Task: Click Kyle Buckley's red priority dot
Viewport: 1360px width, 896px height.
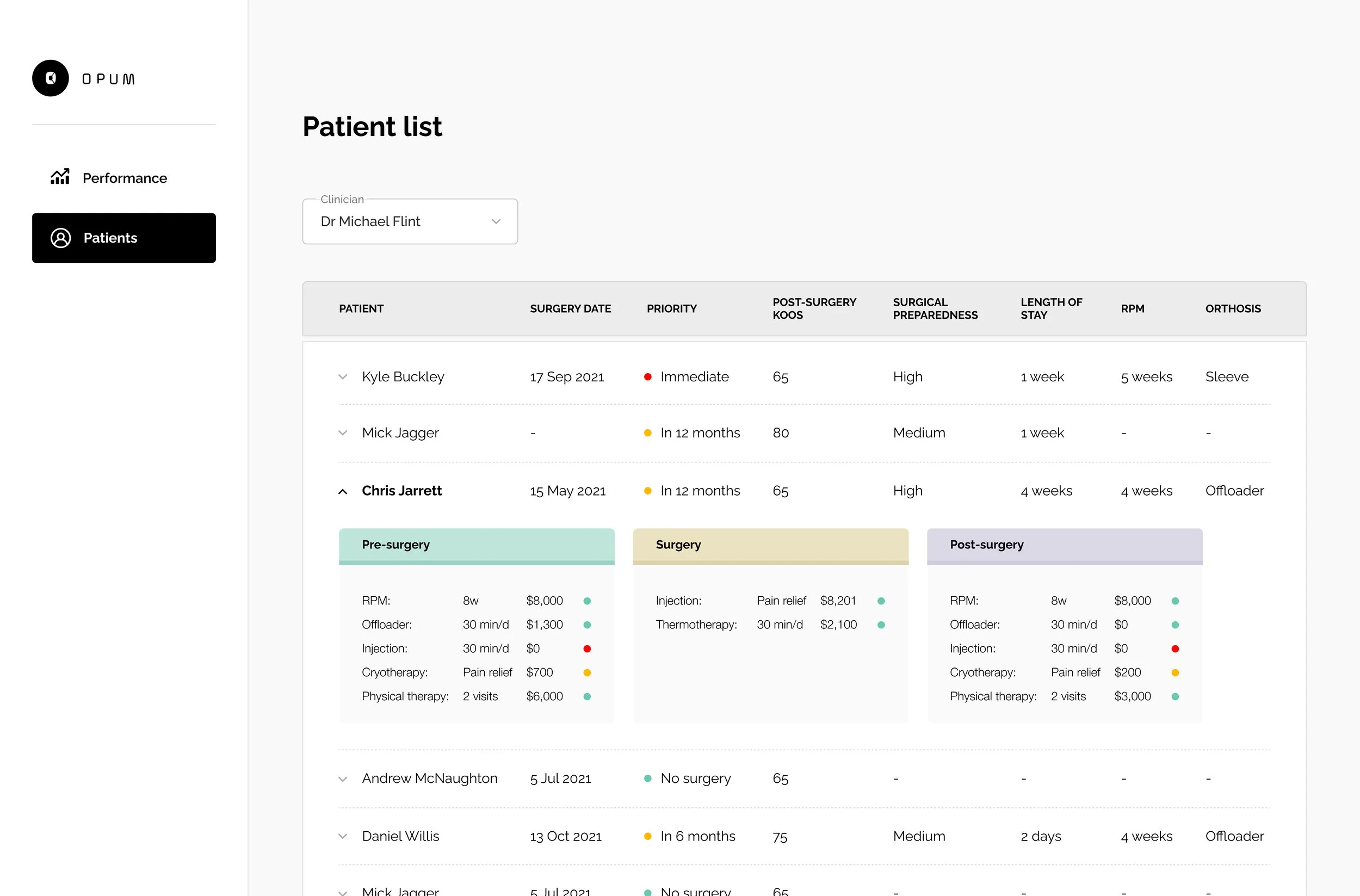Action: [x=647, y=376]
